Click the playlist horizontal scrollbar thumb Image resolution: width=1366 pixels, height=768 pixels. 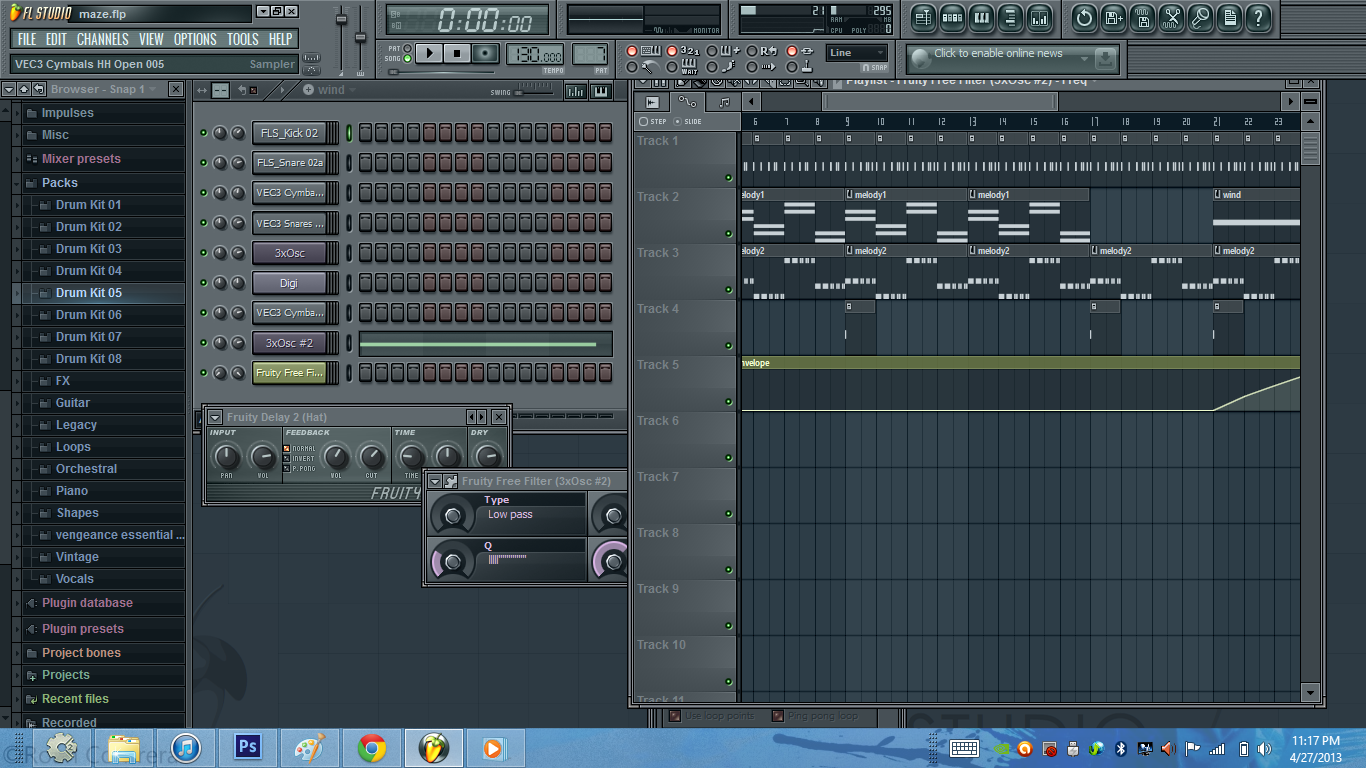point(939,101)
